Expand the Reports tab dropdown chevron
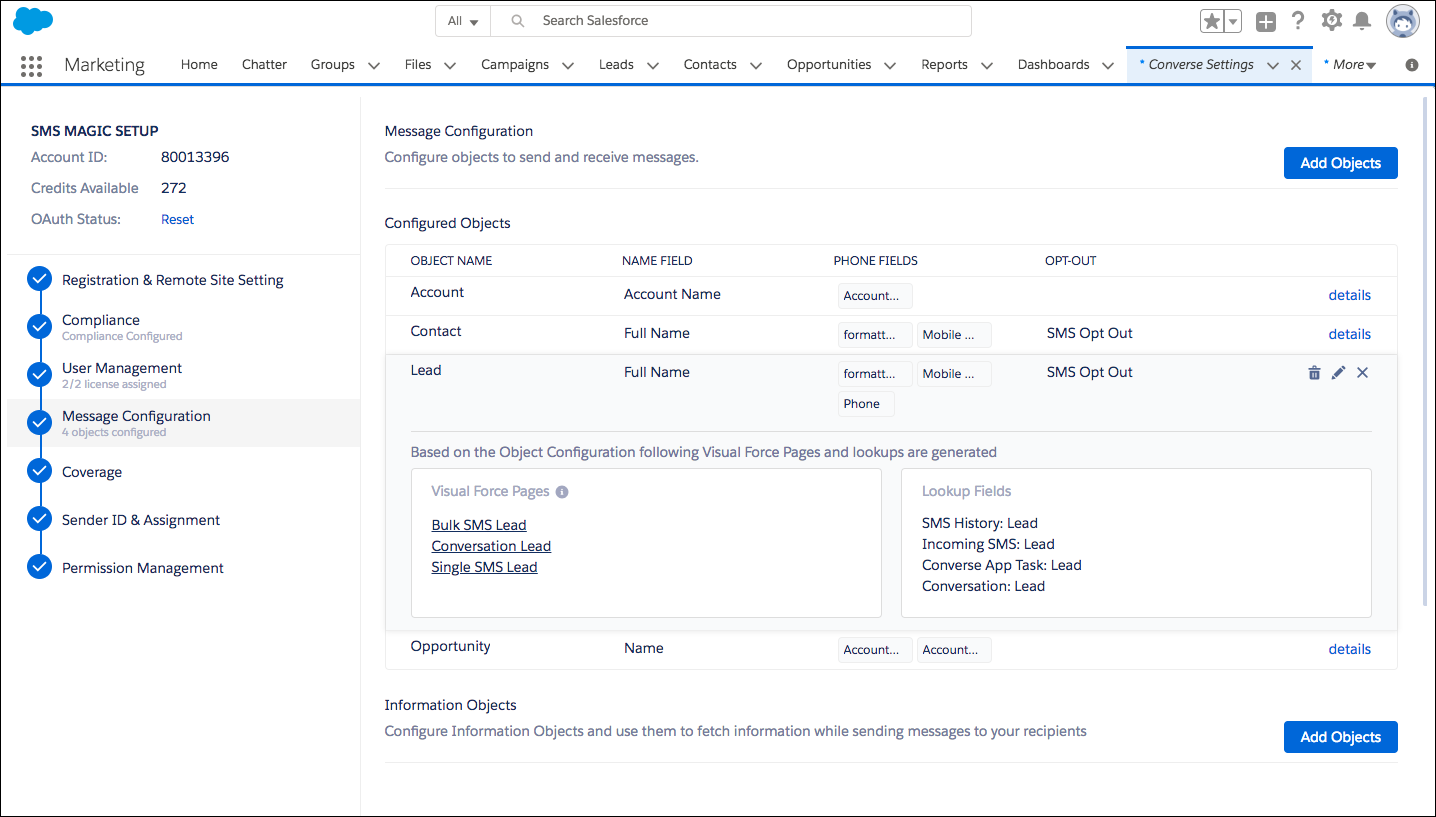 tap(987, 66)
